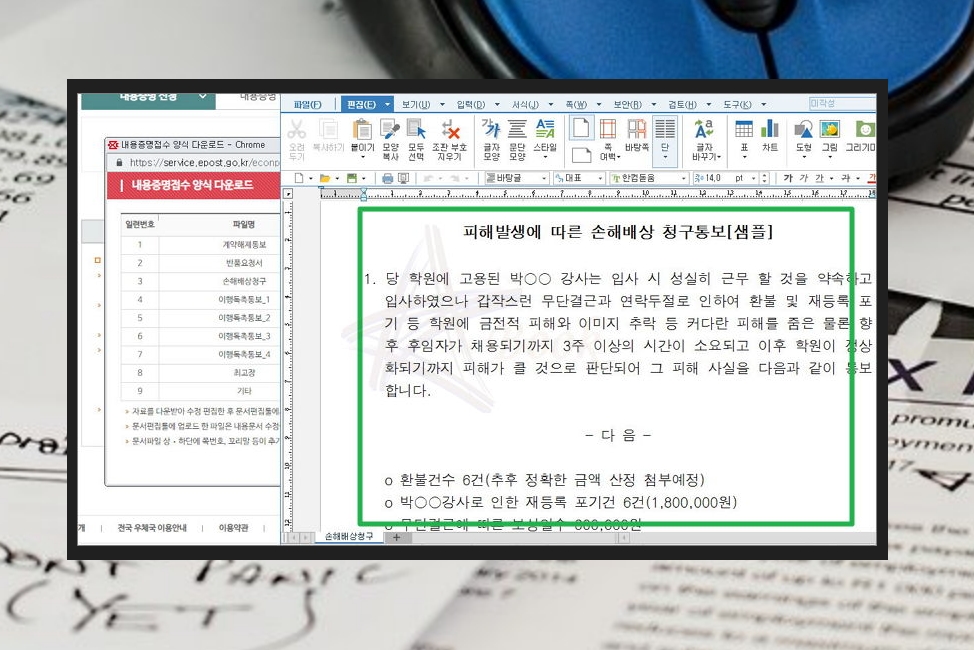Click the Save disk icon in the quick toolbar
974x650 pixels.
coord(352,178)
